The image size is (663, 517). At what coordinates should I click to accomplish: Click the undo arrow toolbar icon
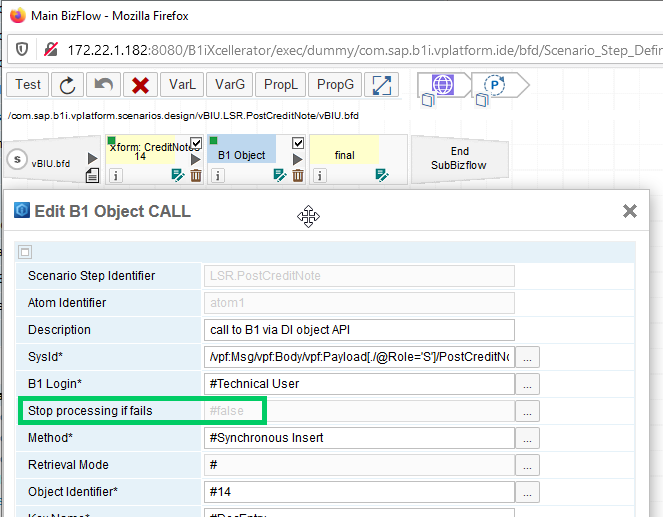point(104,85)
